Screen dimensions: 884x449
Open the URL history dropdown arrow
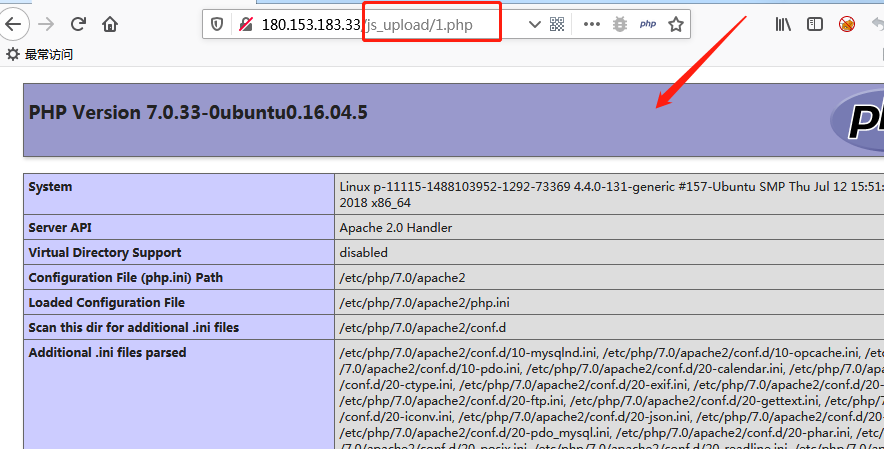(534, 24)
